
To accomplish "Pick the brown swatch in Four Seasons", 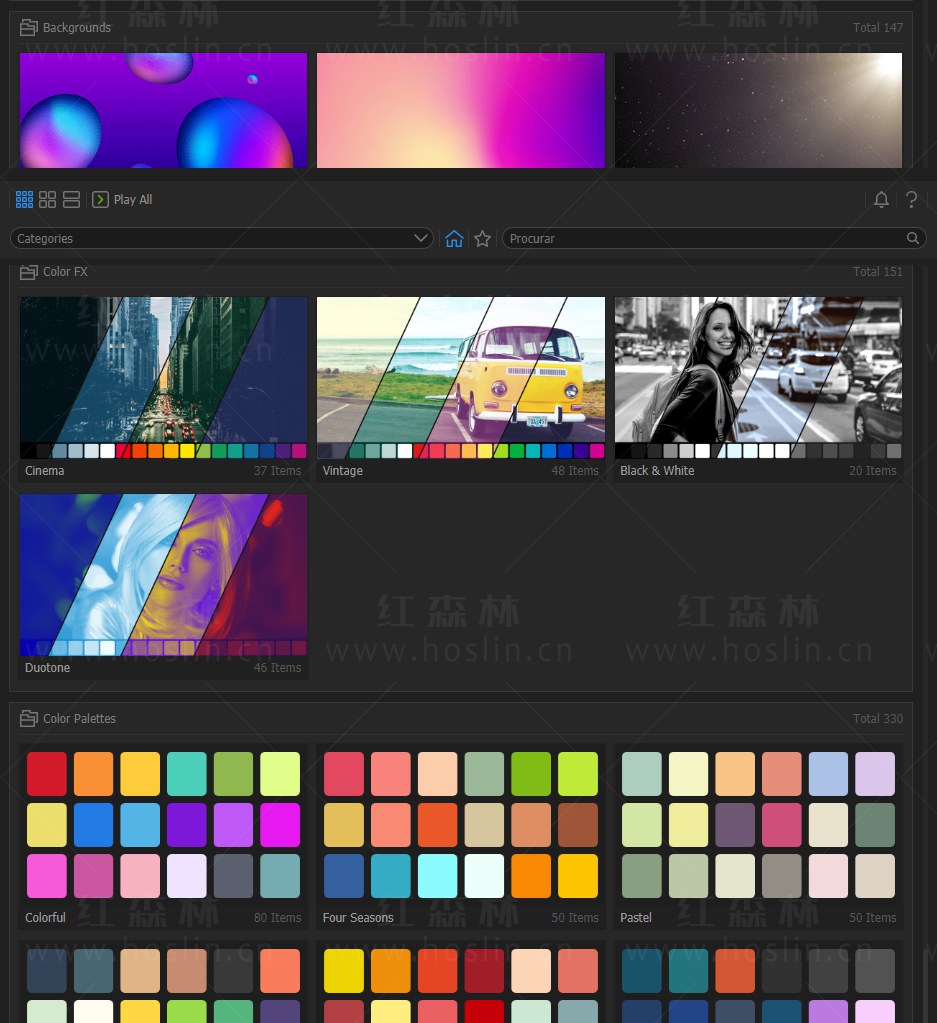I will click(x=577, y=825).
